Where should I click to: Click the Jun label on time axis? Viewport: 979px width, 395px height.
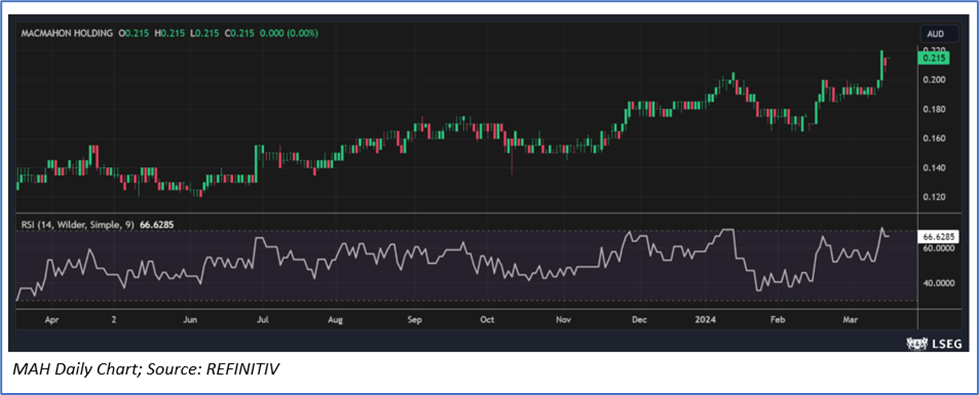tap(191, 319)
